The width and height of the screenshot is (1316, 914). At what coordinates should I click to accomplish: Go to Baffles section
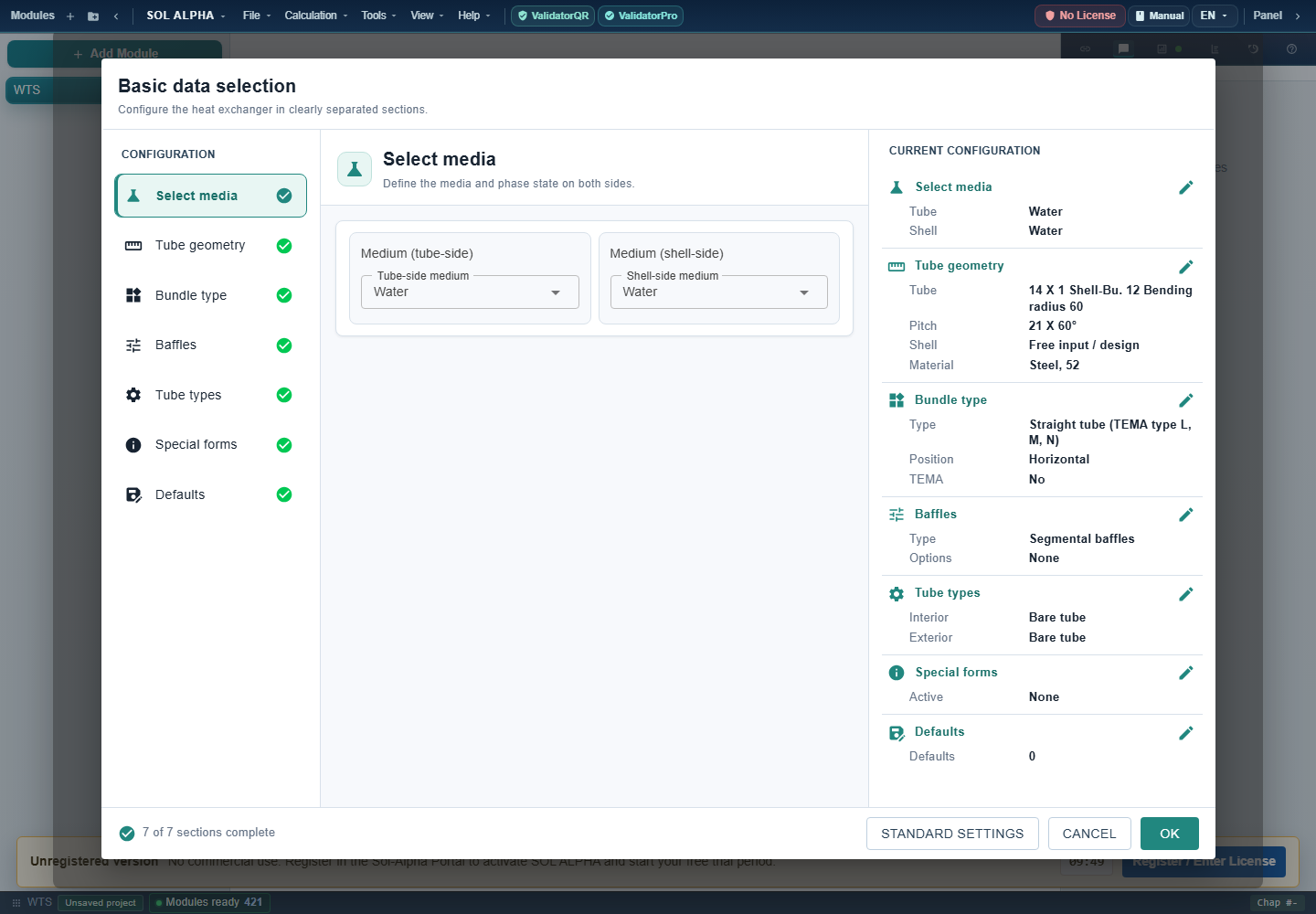point(210,345)
